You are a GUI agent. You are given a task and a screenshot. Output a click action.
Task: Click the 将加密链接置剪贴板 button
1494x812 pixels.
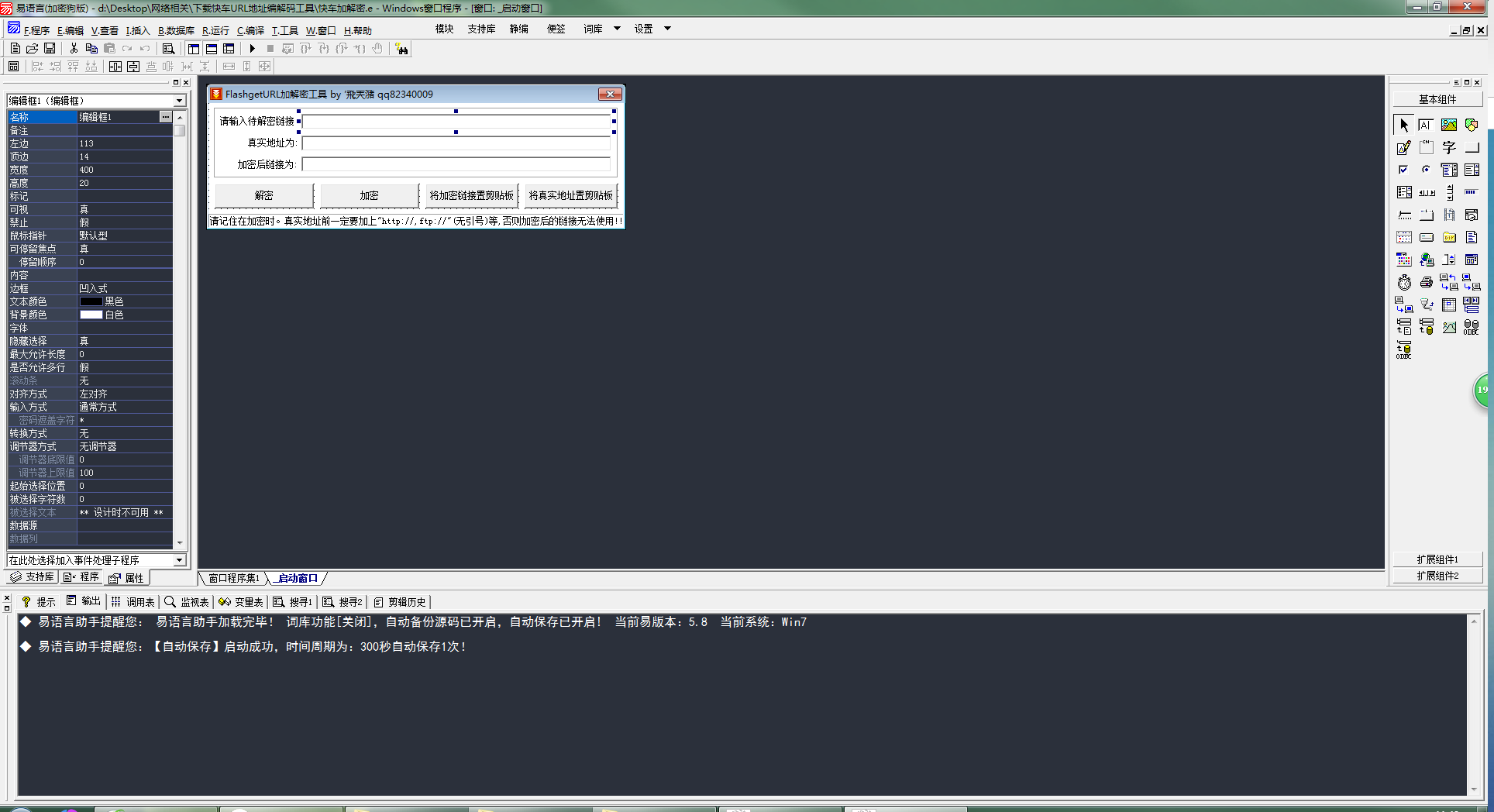click(x=472, y=195)
